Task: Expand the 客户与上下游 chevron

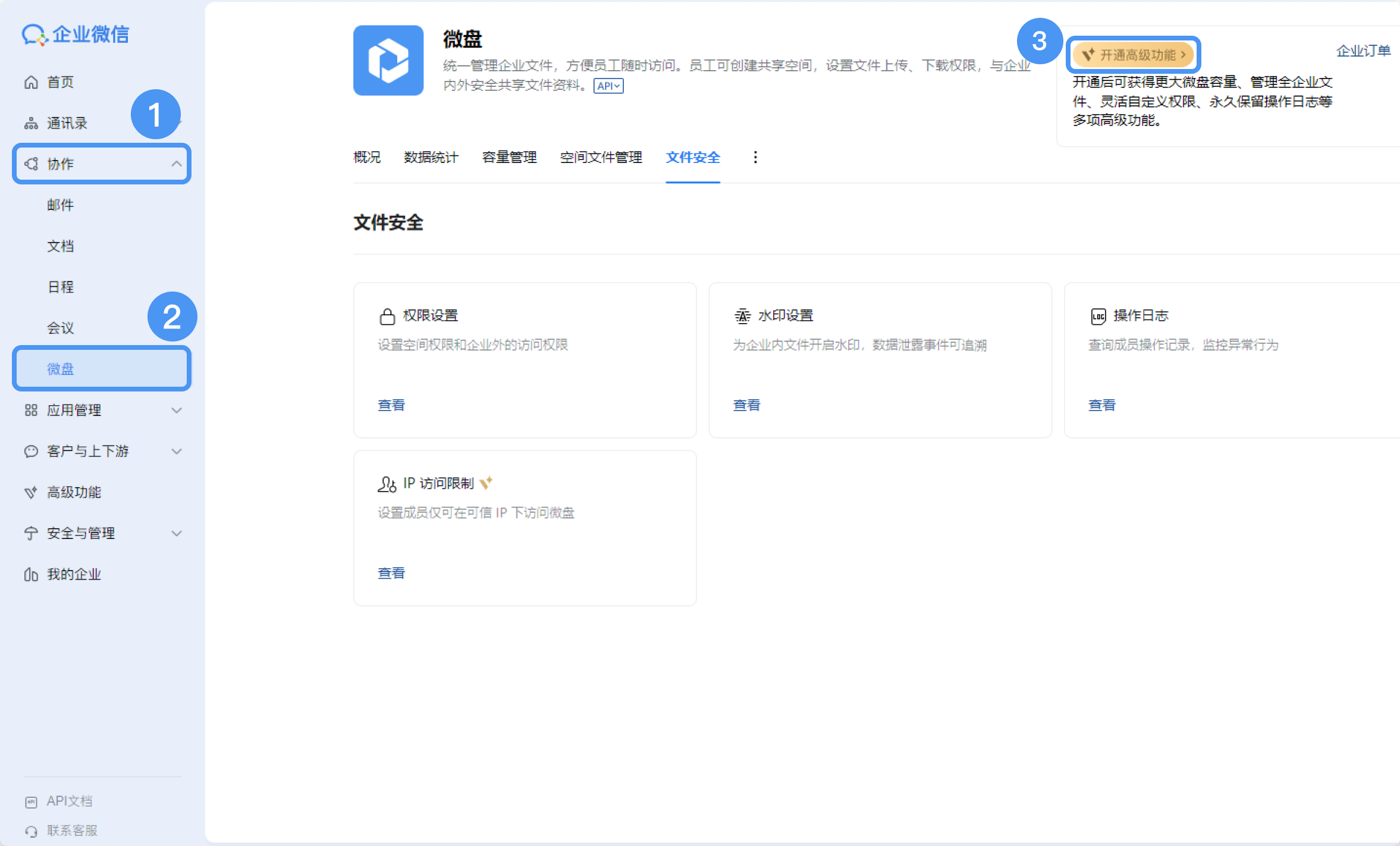Action: coord(177,451)
